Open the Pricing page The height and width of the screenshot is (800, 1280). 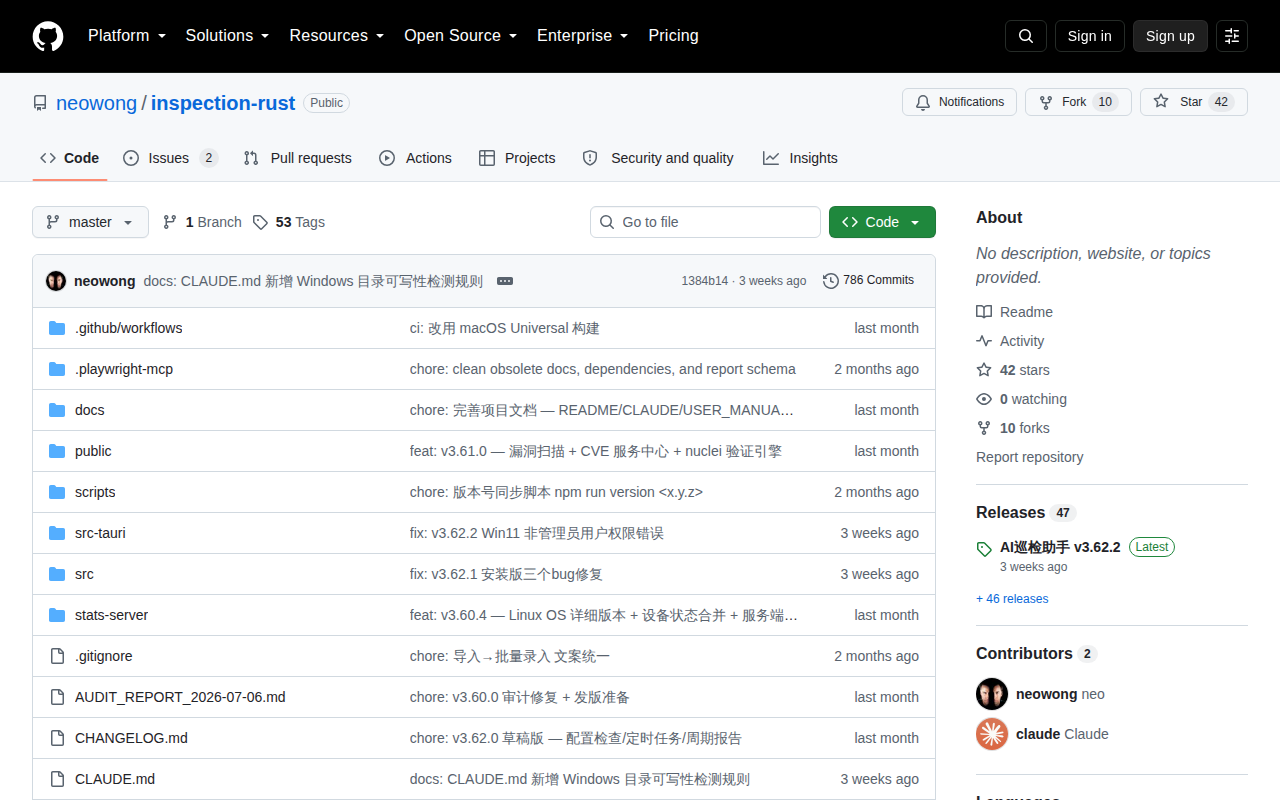(x=674, y=36)
